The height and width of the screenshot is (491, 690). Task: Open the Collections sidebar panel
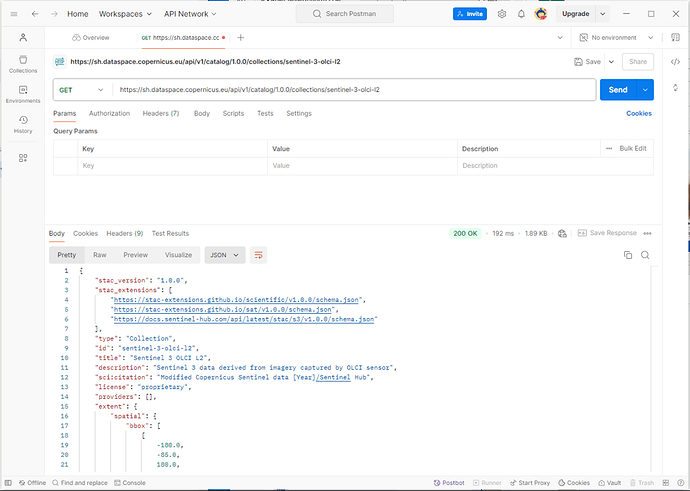click(x=23, y=65)
